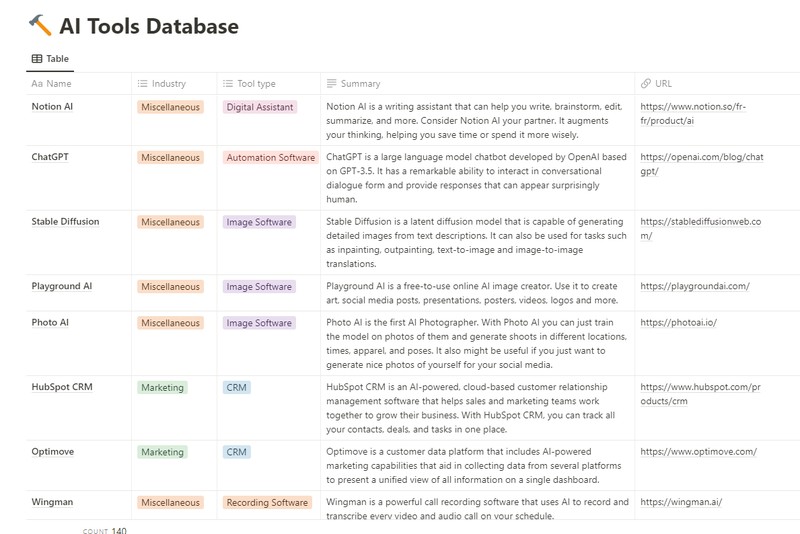This screenshot has height=534, width=800.
Task: Select the Digital Assistant tag for Notion AI
Action: pyautogui.click(x=260, y=107)
